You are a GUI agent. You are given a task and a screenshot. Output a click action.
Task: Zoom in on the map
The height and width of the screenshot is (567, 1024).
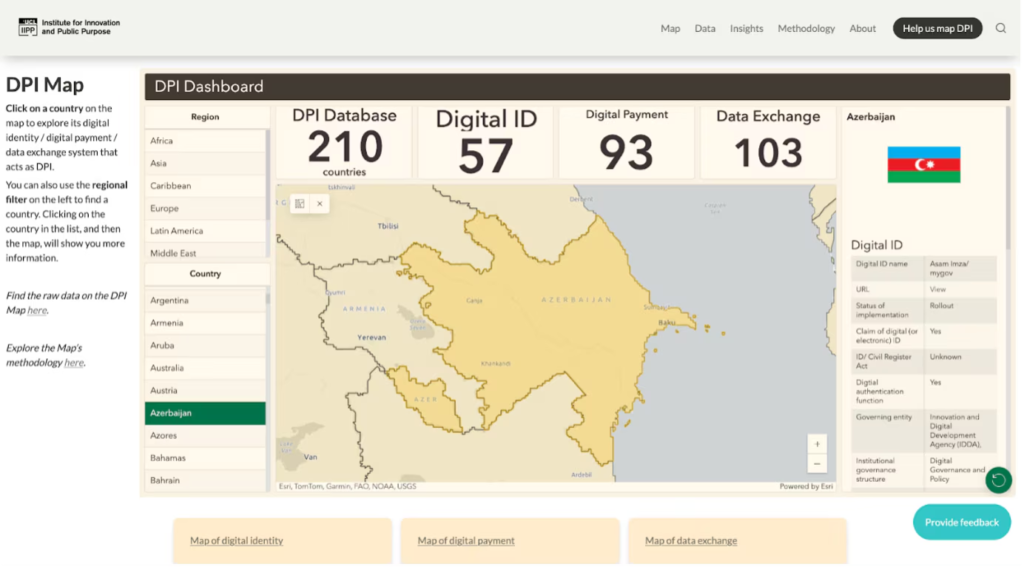[818, 444]
